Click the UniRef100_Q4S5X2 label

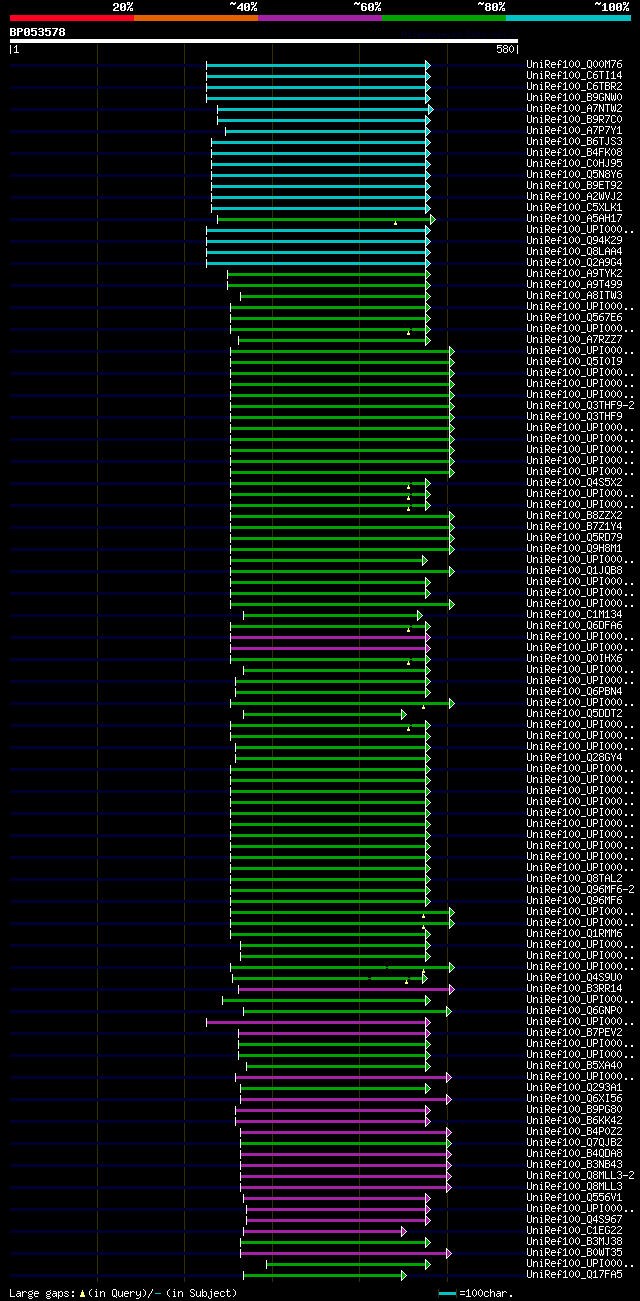click(x=574, y=483)
